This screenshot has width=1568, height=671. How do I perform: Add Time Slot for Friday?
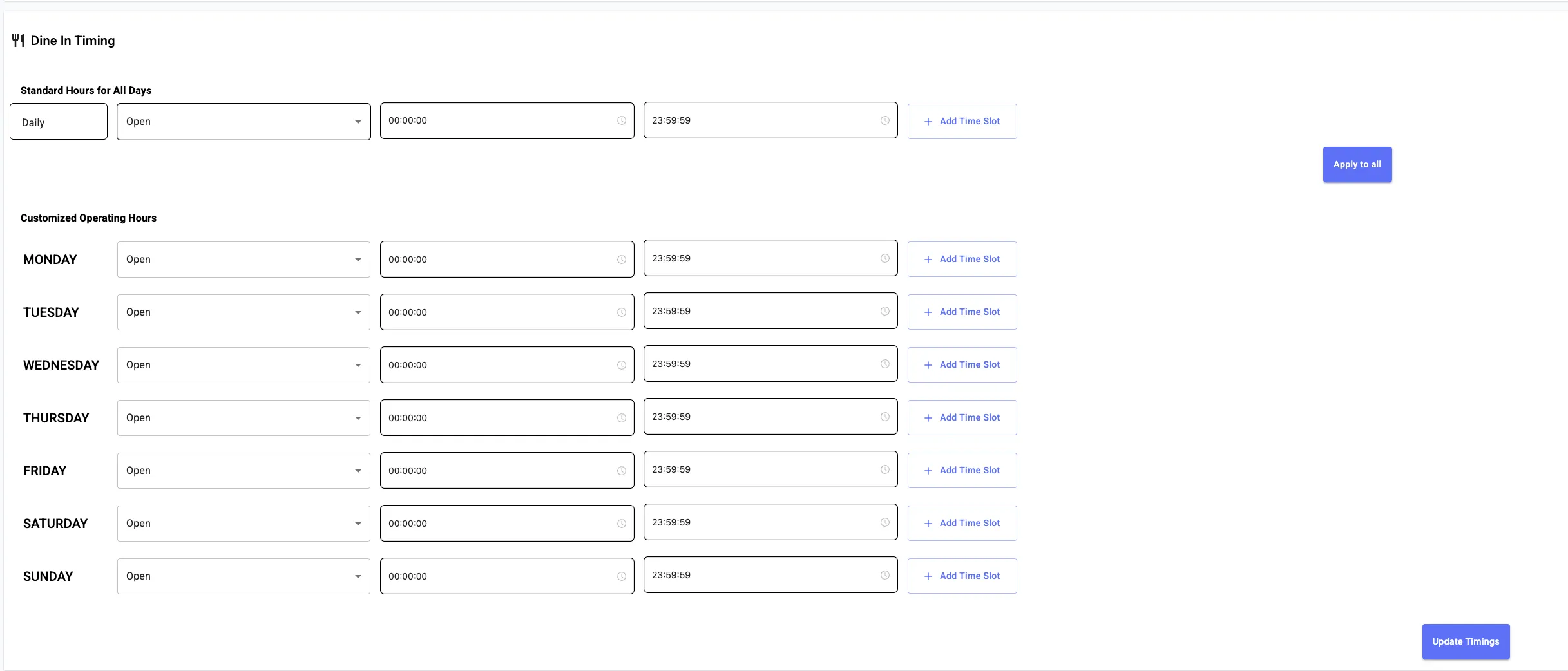click(962, 470)
